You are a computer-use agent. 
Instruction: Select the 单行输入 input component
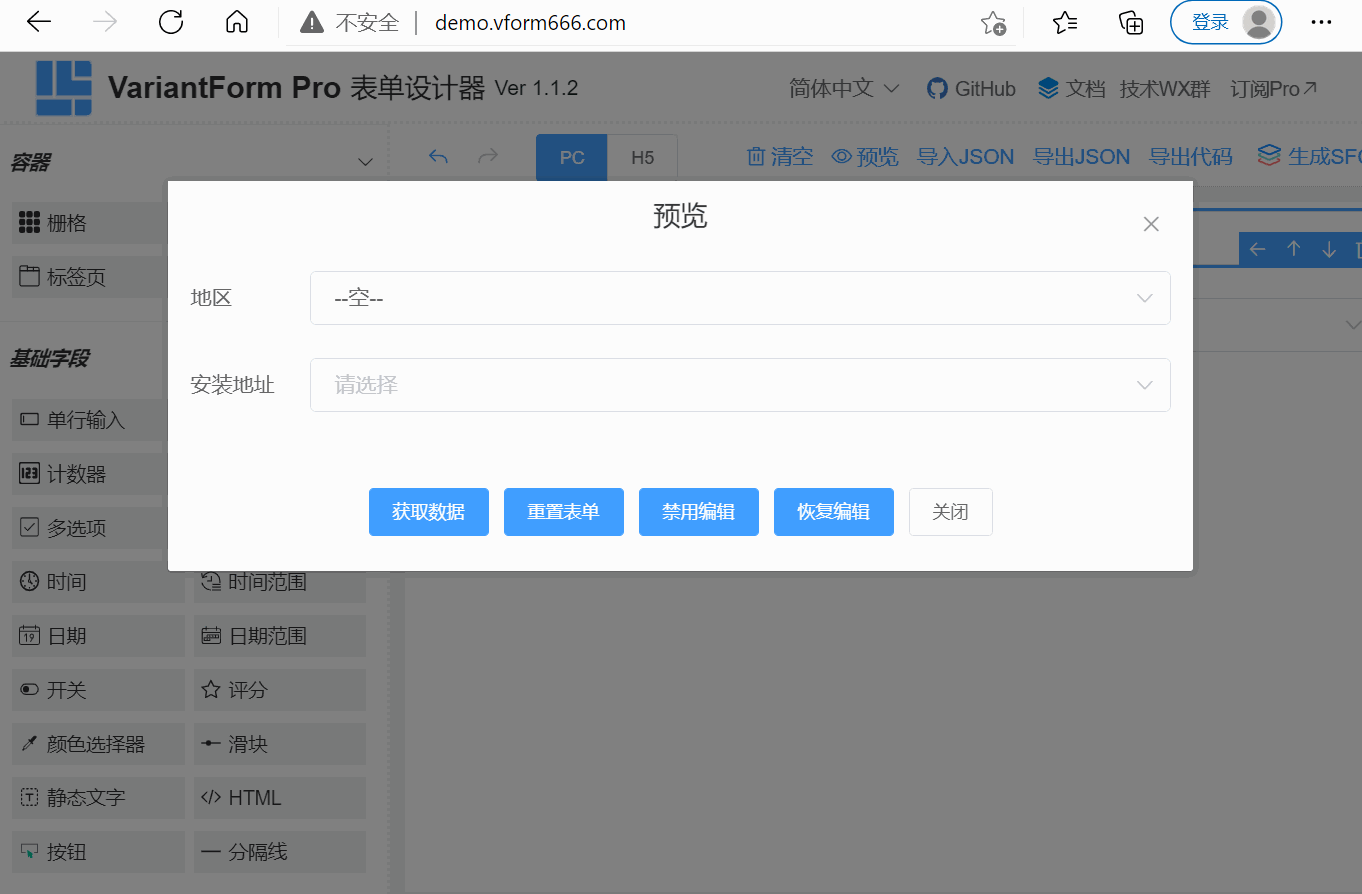point(97,420)
